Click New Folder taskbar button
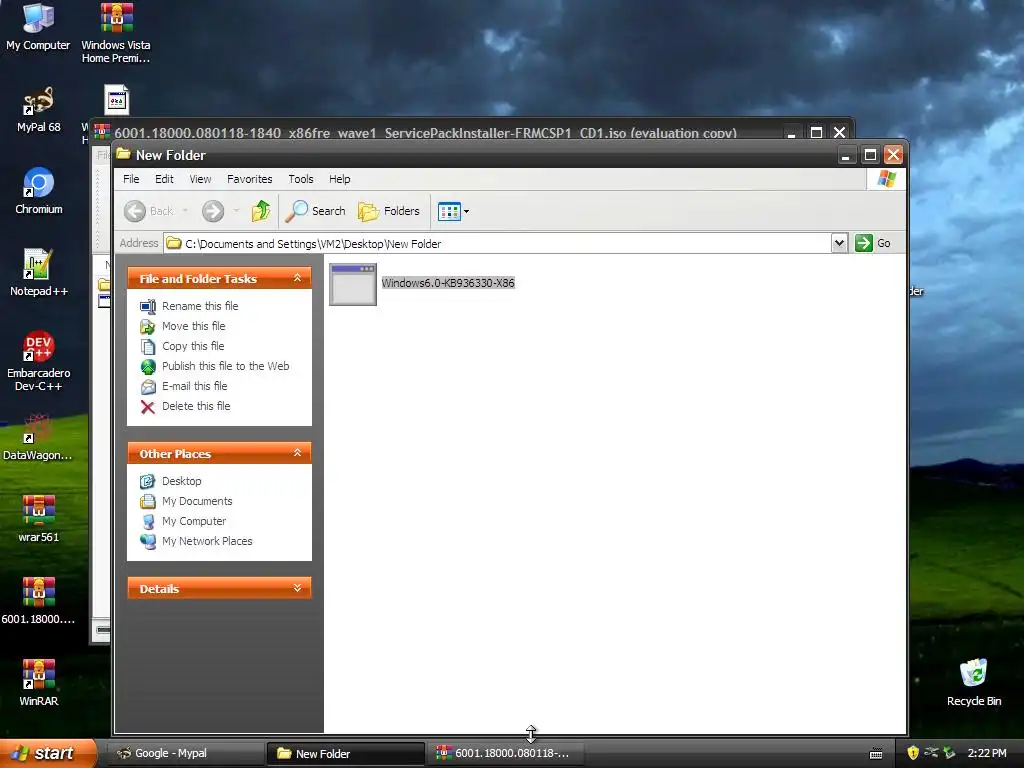This screenshot has height=768, width=1024. (345, 754)
